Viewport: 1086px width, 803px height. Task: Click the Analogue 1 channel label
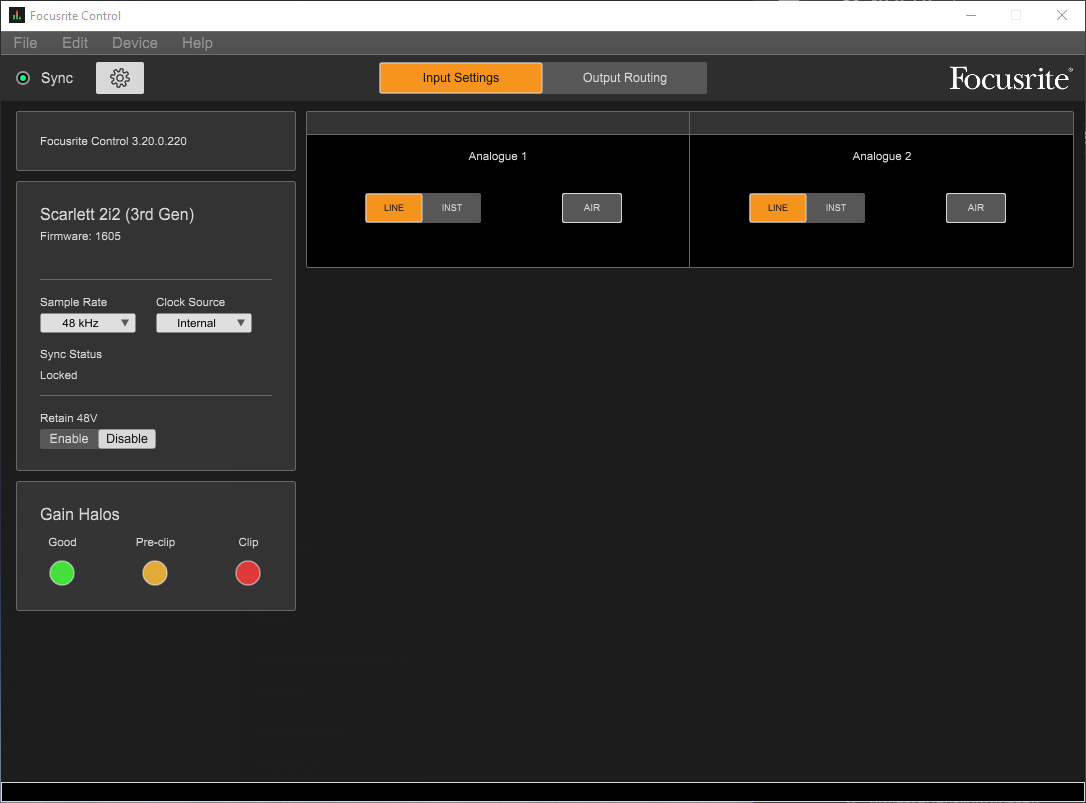(497, 156)
